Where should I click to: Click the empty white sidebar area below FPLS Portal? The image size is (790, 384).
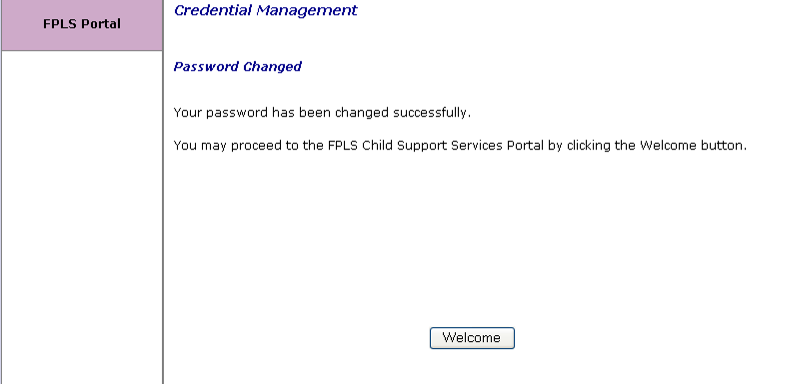[x=82, y=217]
